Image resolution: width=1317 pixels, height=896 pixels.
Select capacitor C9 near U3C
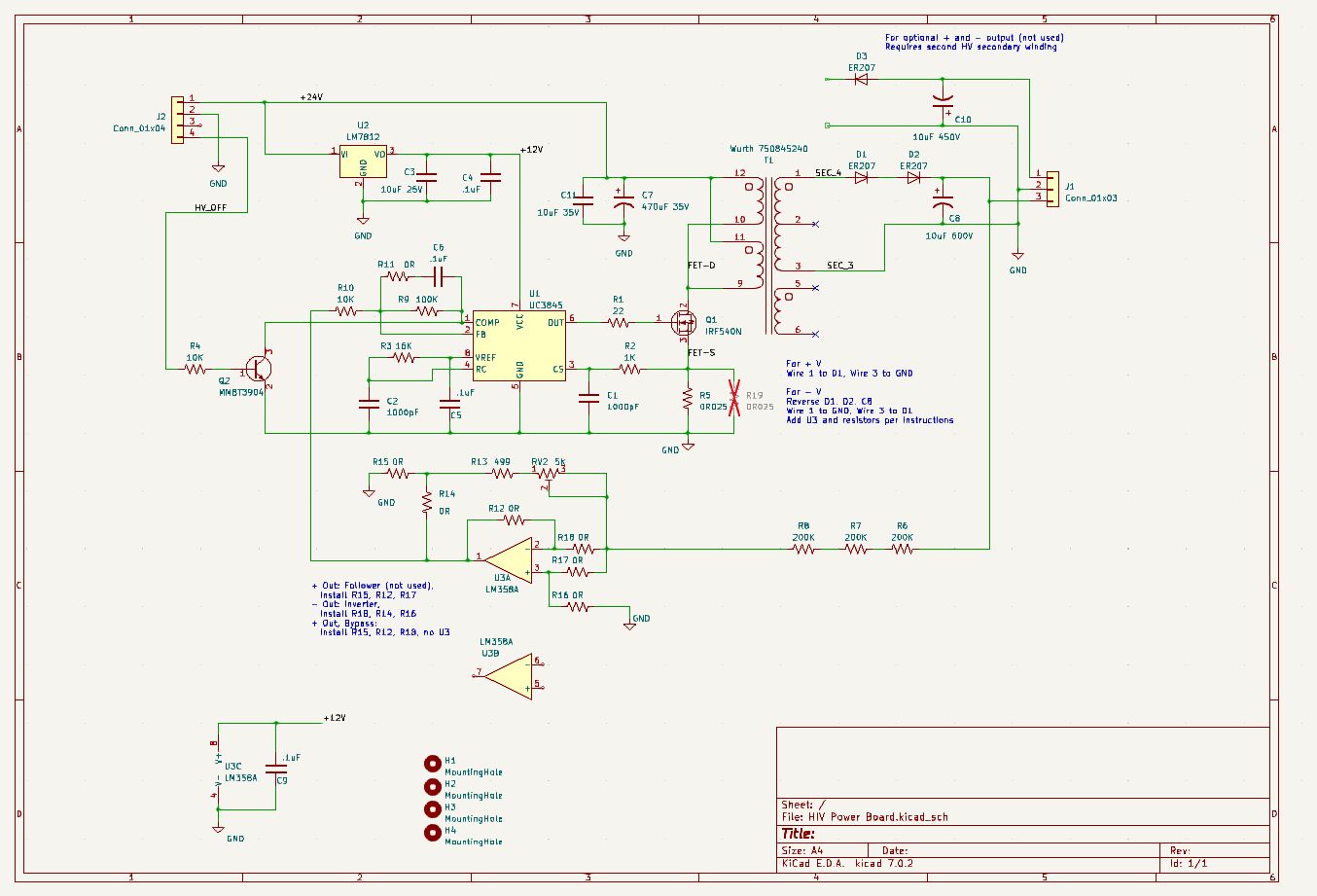(x=275, y=769)
